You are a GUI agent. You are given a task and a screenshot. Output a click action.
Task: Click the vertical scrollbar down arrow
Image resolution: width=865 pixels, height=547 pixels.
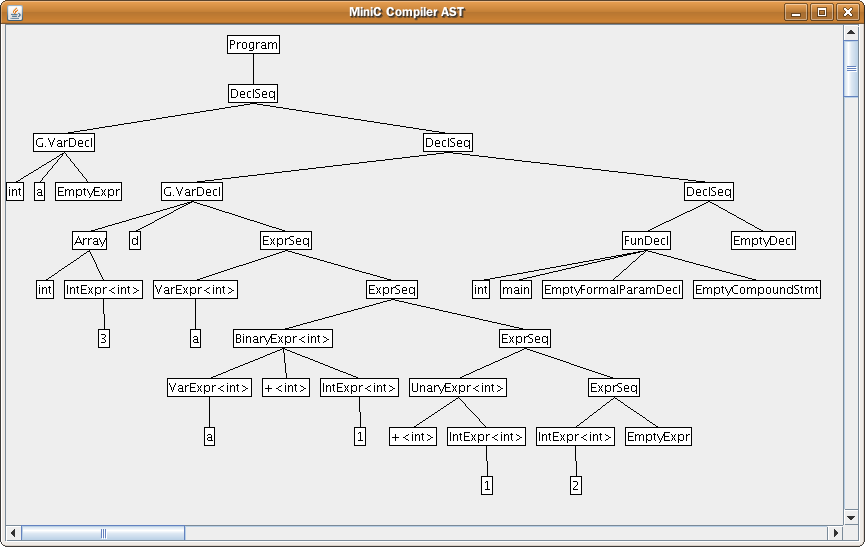click(851, 517)
